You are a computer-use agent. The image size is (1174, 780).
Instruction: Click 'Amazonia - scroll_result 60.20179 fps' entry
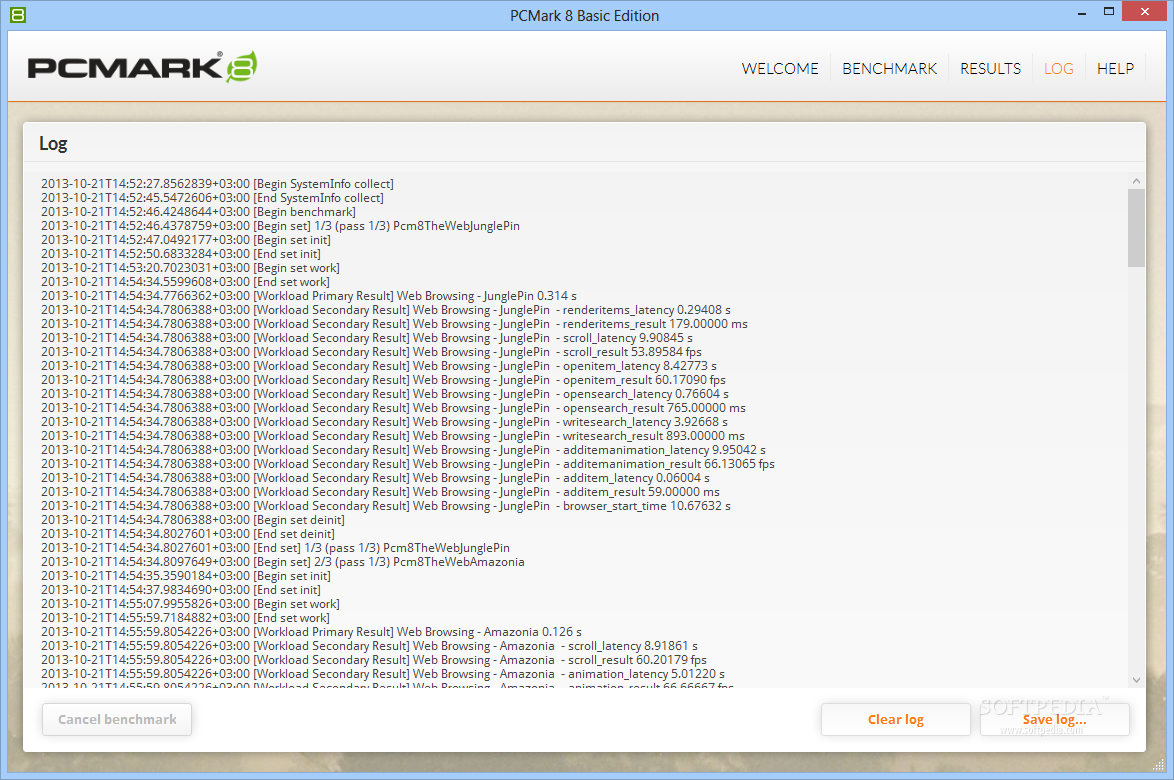[374, 659]
